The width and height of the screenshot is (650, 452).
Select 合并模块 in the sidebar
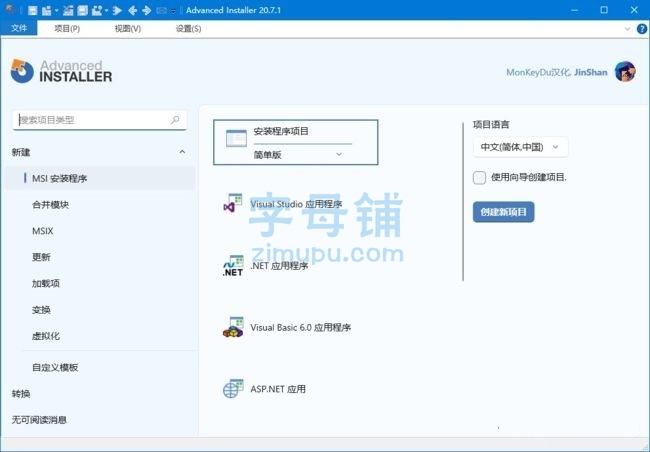coord(51,205)
